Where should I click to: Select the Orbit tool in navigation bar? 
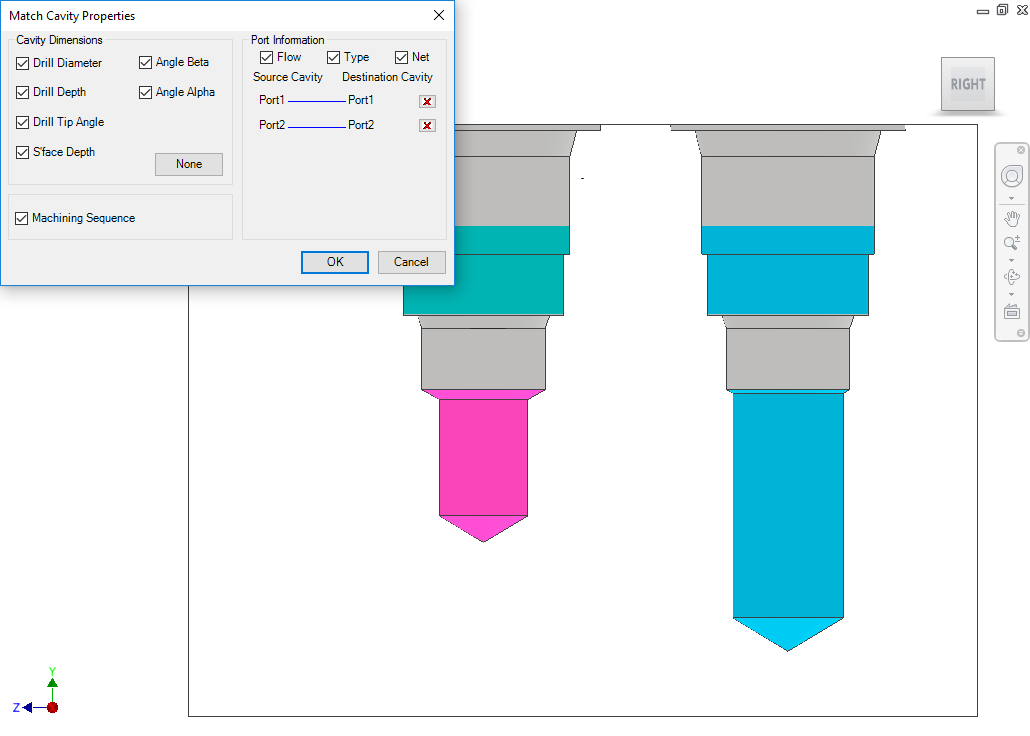tap(1011, 277)
